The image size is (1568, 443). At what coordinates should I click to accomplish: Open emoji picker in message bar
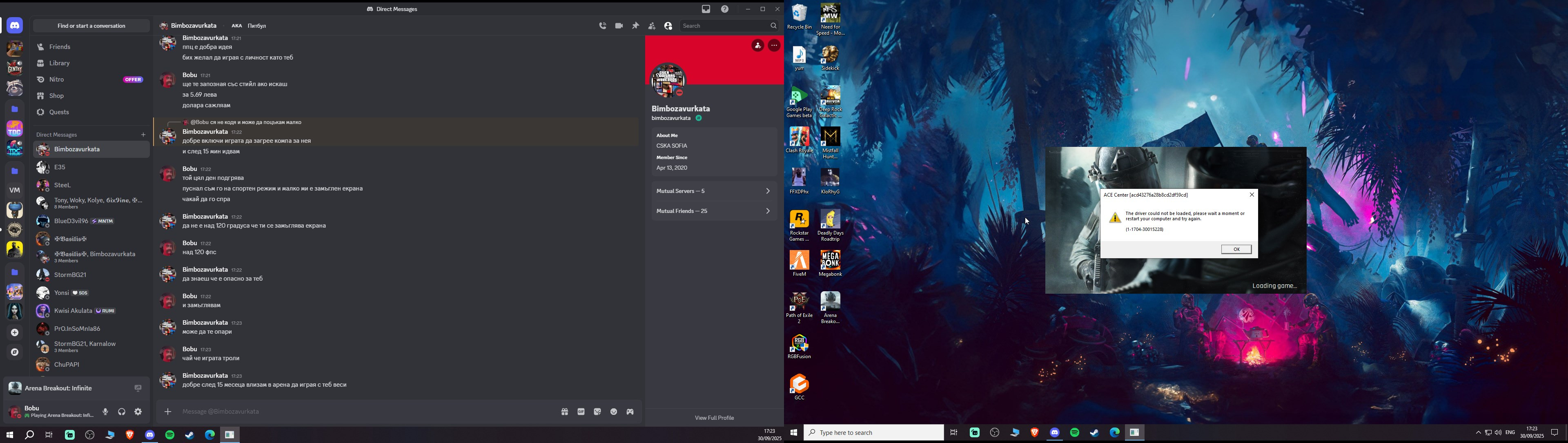(x=614, y=412)
